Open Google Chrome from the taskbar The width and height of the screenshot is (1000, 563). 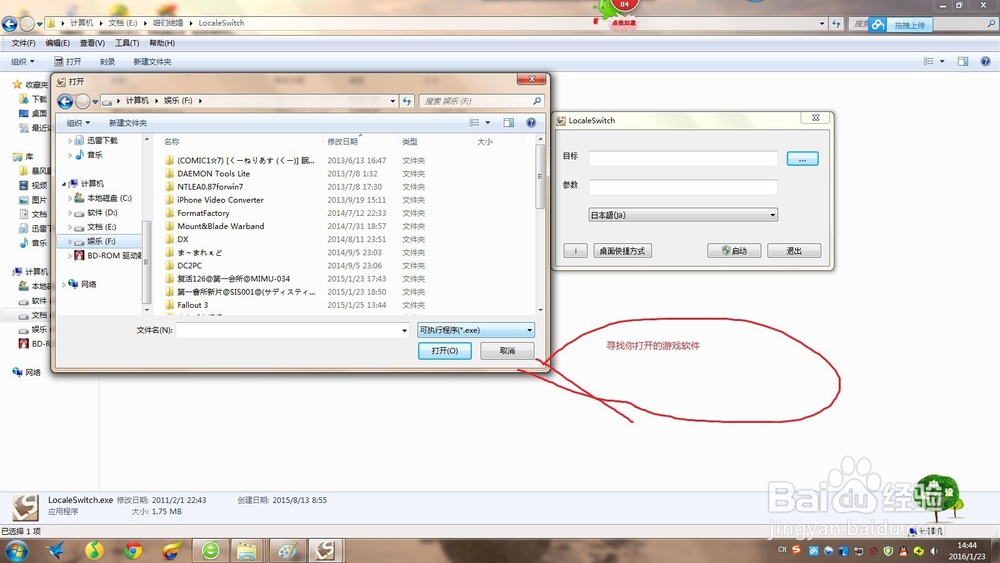[133, 550]
